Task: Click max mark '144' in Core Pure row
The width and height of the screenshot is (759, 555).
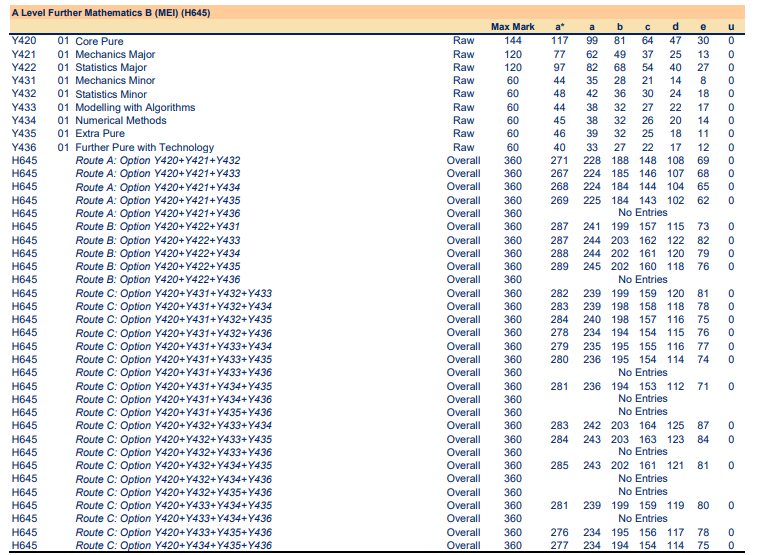Action: click(x=513, y=41)
